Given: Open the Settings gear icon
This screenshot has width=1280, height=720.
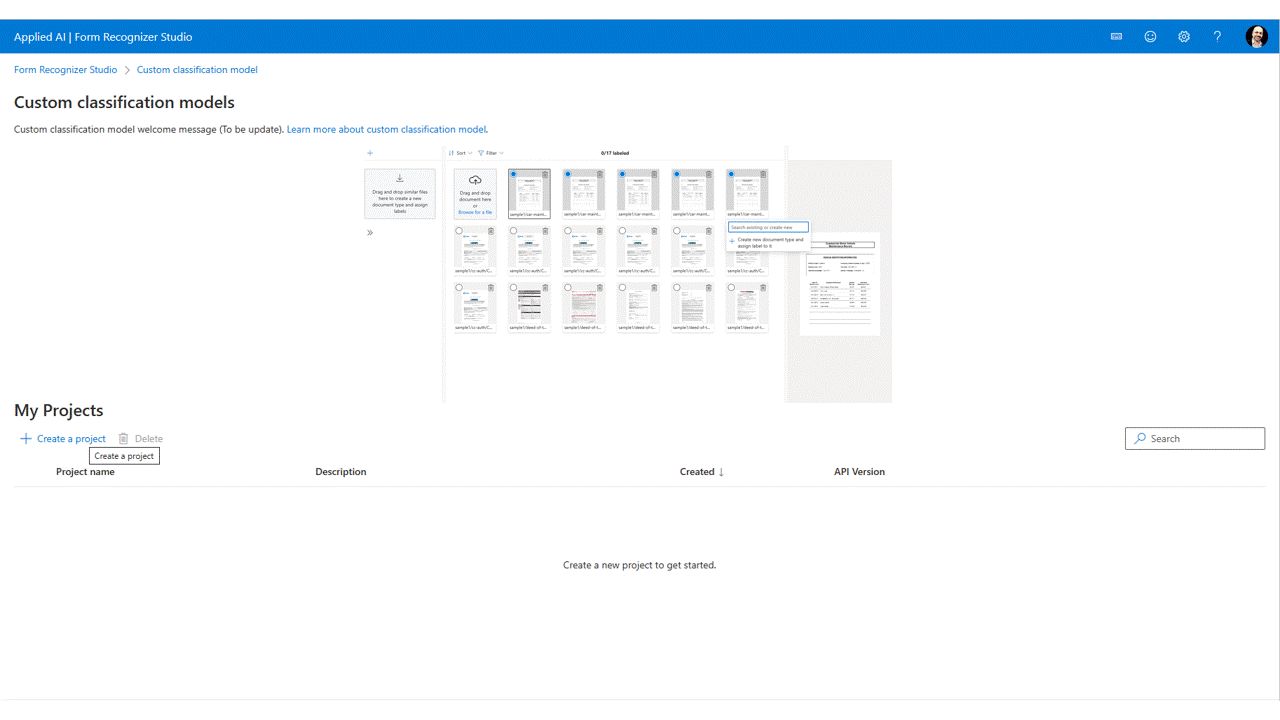Looking at the screenshot, I should [1184, 36].
